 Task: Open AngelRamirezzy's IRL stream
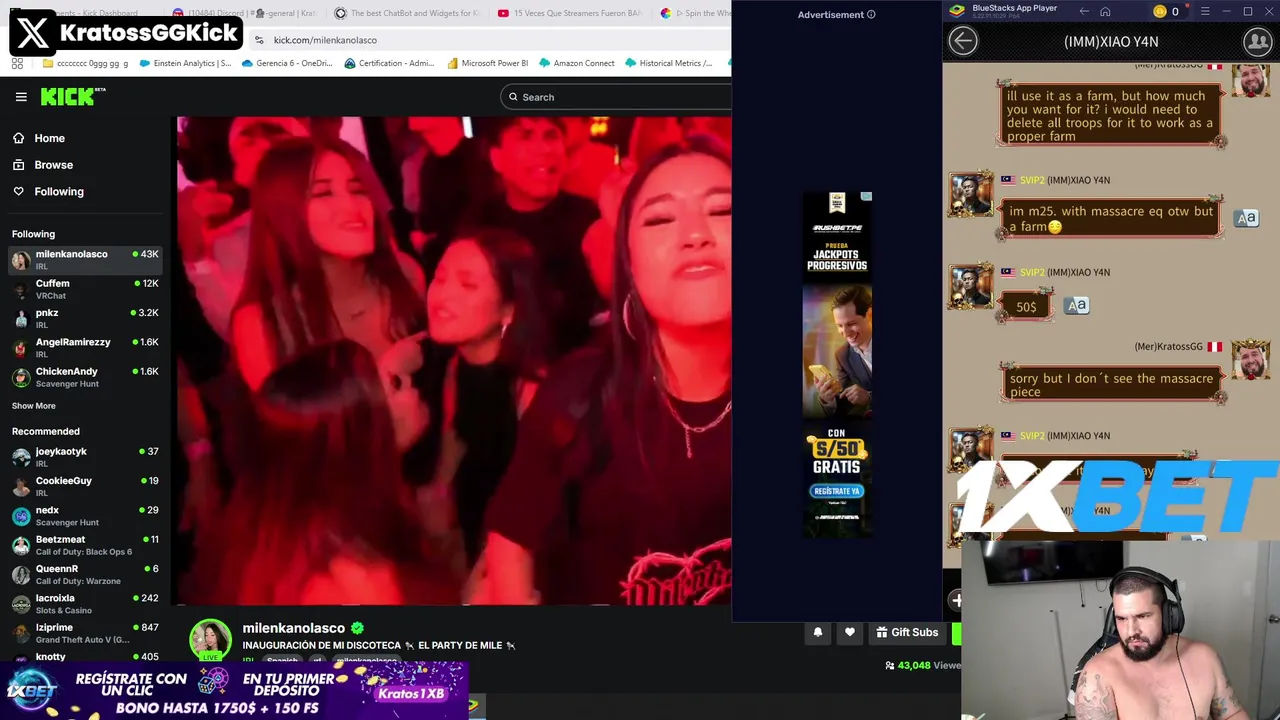pos(85,347)
